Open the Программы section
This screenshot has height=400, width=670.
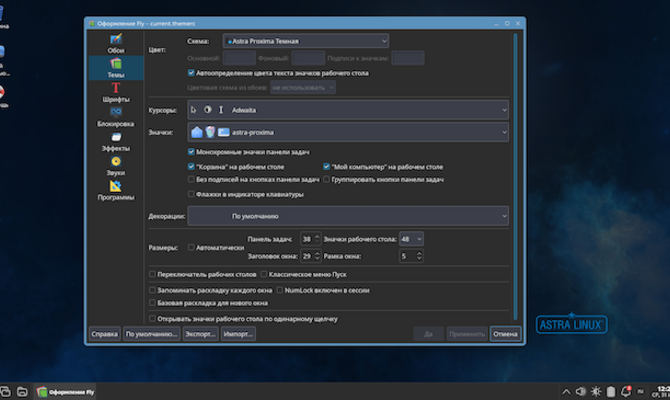[x=116, y=190]
